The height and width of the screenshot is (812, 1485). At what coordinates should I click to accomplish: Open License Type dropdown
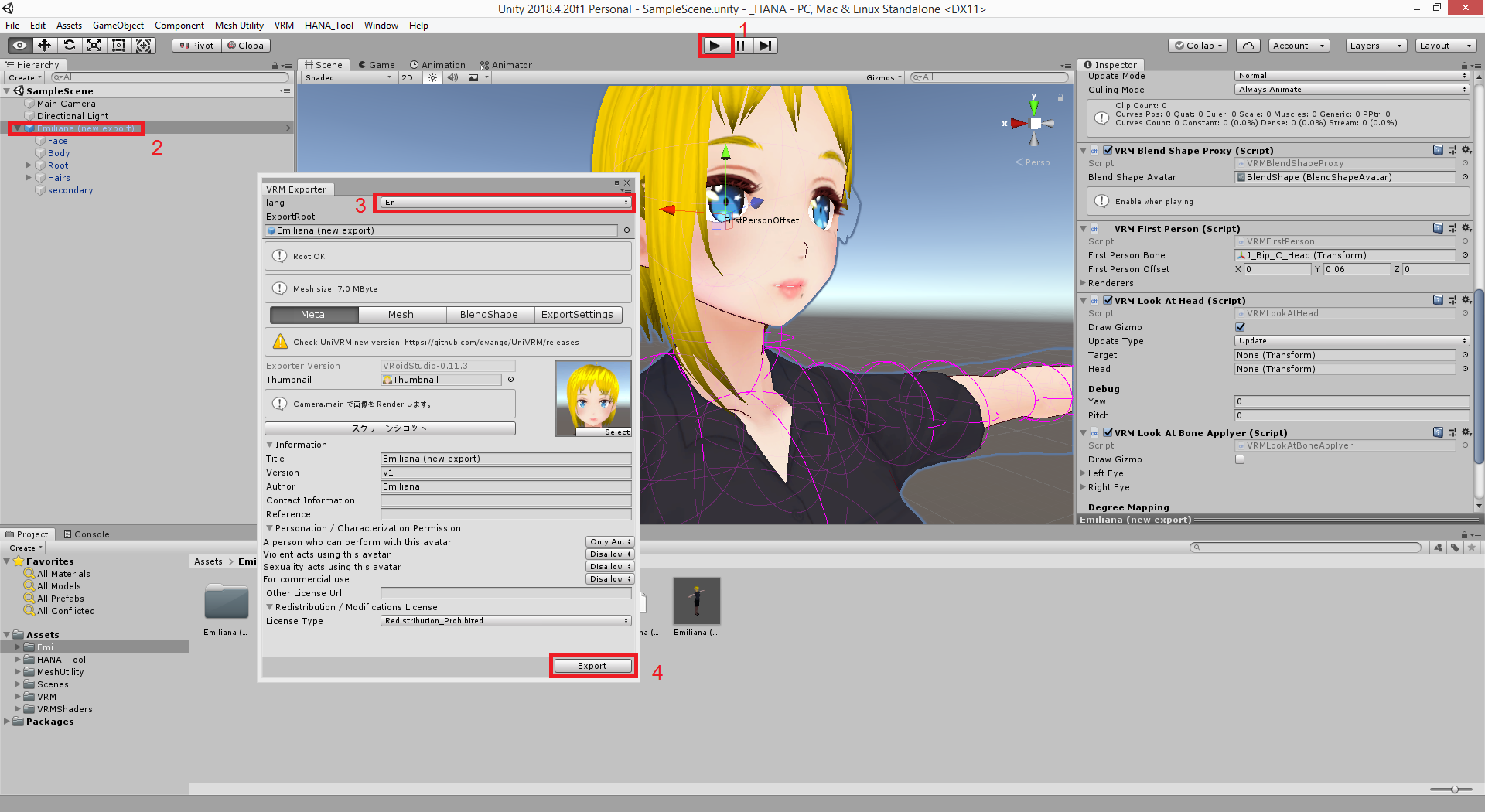(x=507, y=621)
